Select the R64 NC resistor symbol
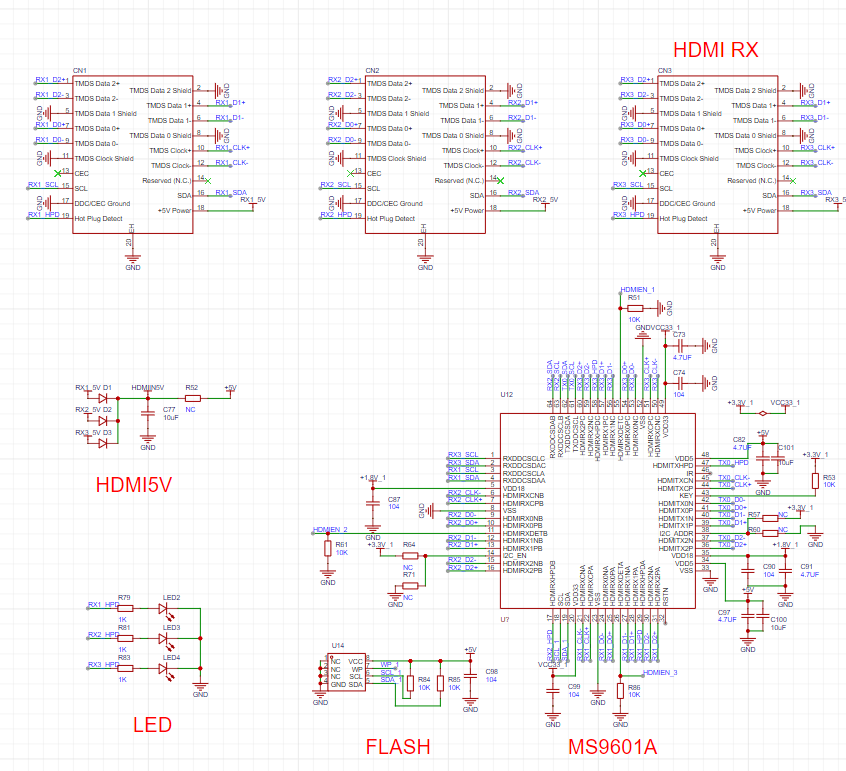The height and width of the screenshot is (771, 846). point(410,556)
